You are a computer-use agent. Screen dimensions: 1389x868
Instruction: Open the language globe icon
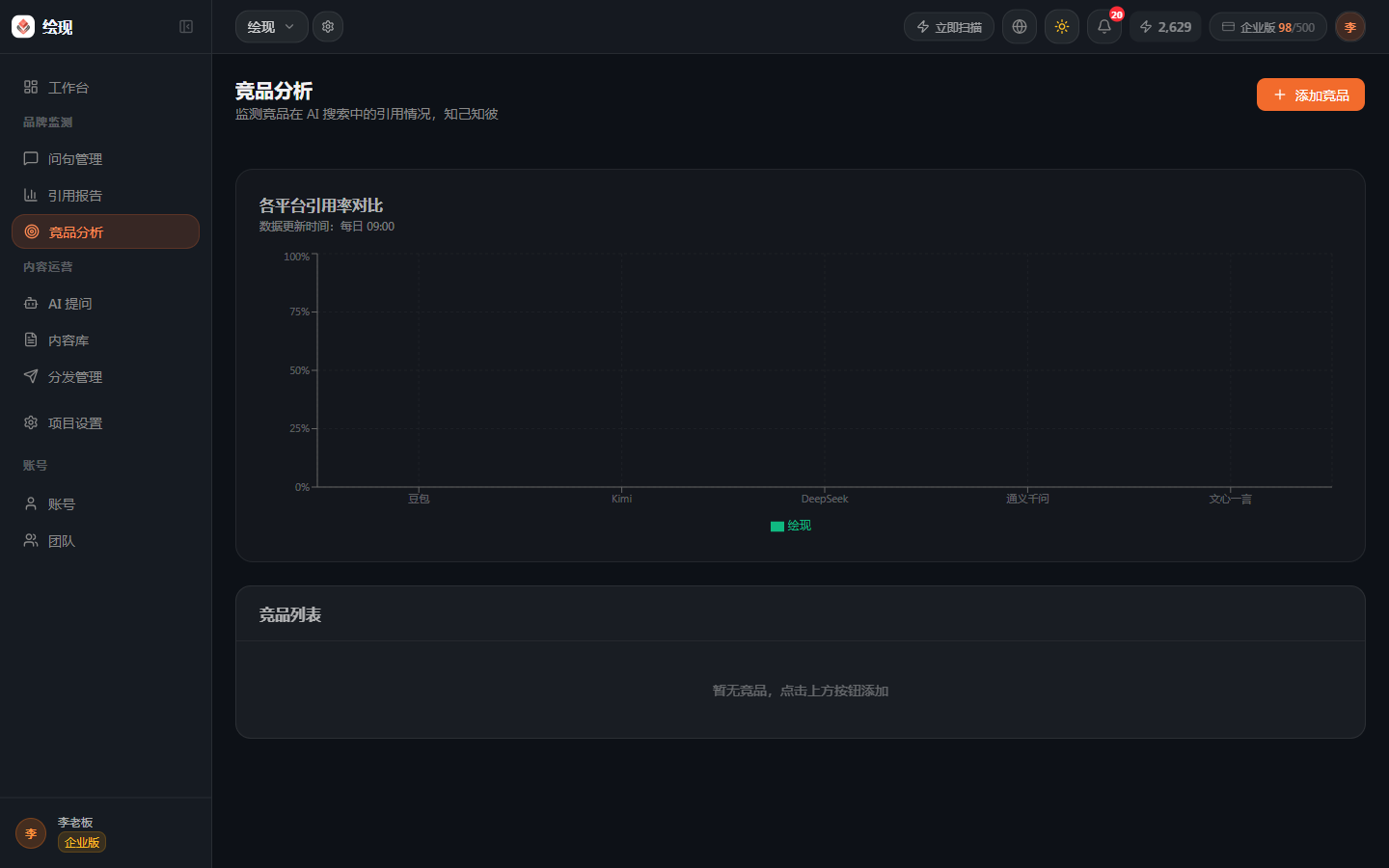(x=1020, y=27)
